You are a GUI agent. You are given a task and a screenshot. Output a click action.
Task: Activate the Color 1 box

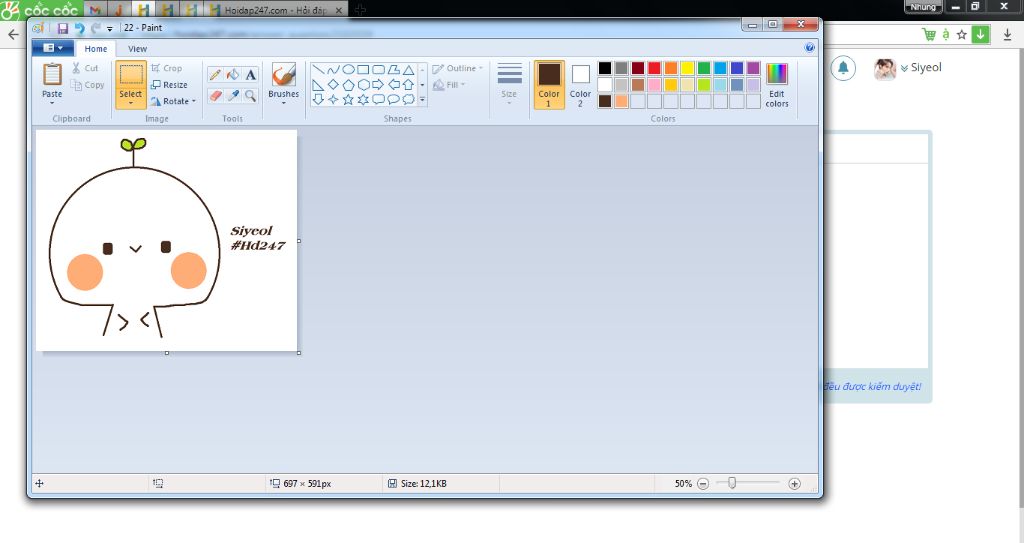(x=549, y=85)
